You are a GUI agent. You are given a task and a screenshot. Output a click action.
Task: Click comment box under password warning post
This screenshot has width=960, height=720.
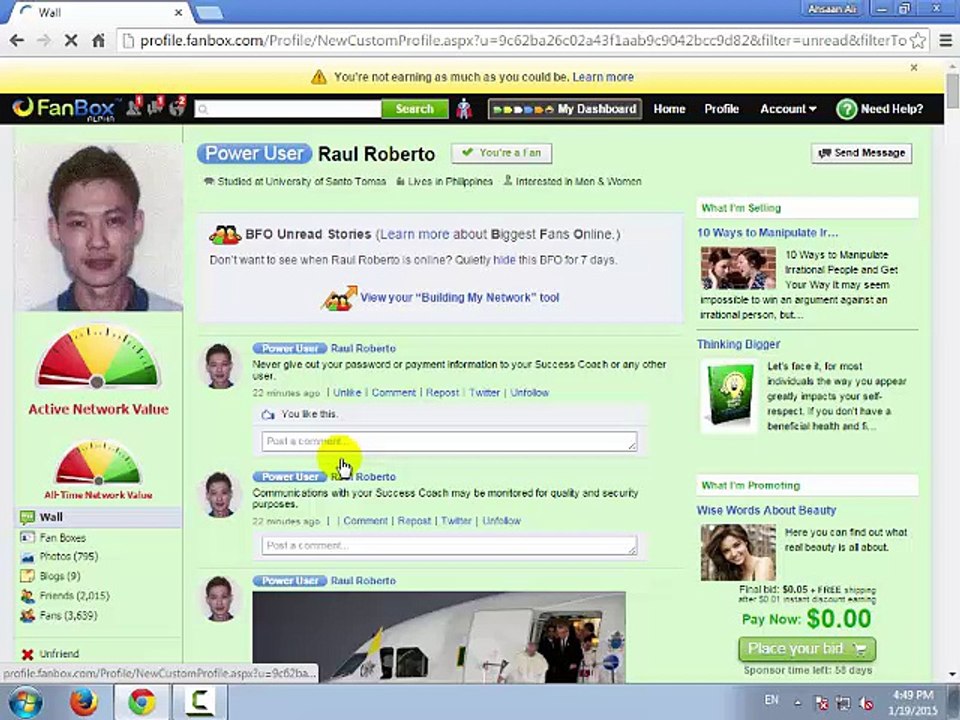(x=449, y=441)
